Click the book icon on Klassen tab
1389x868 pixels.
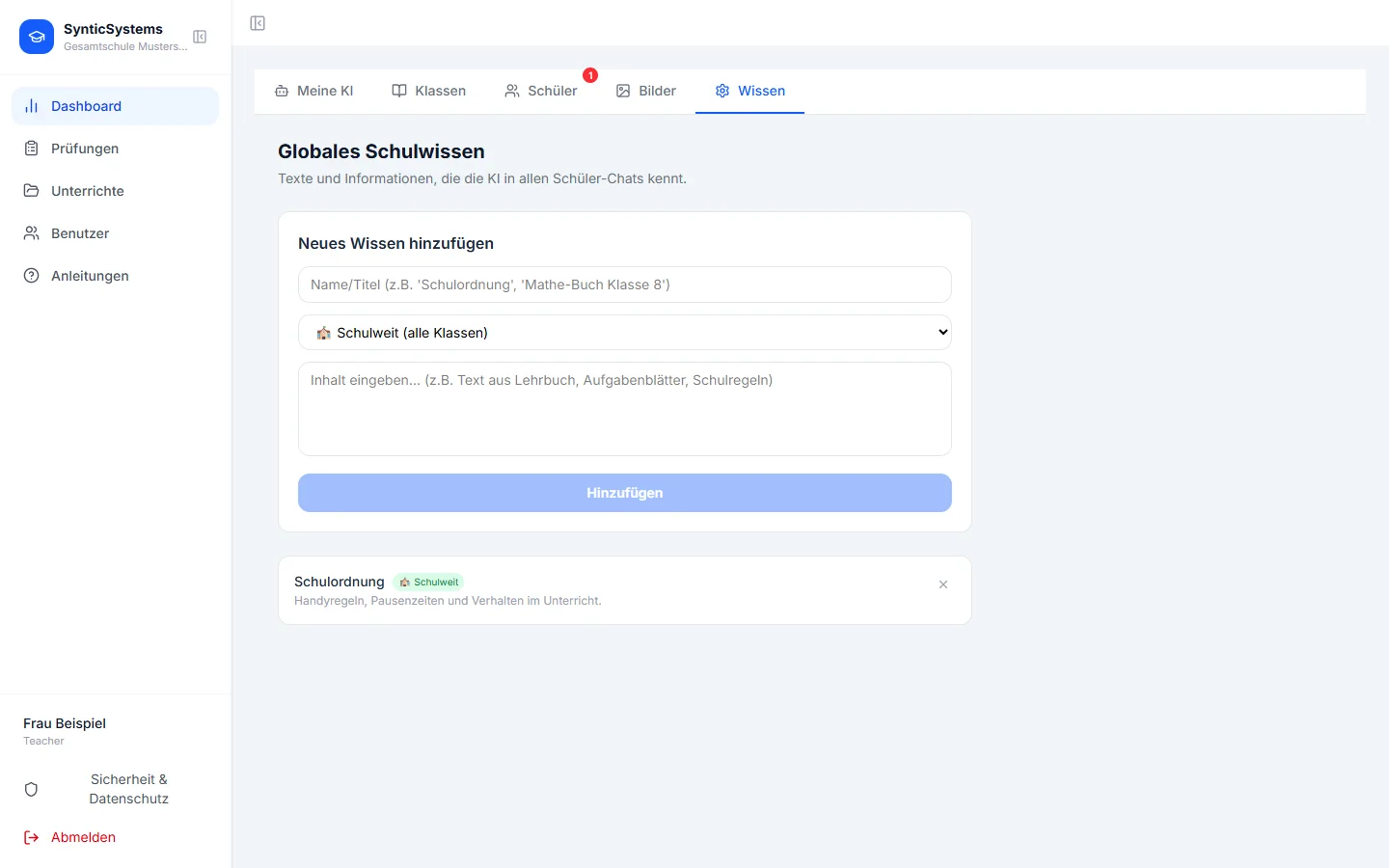399,91
